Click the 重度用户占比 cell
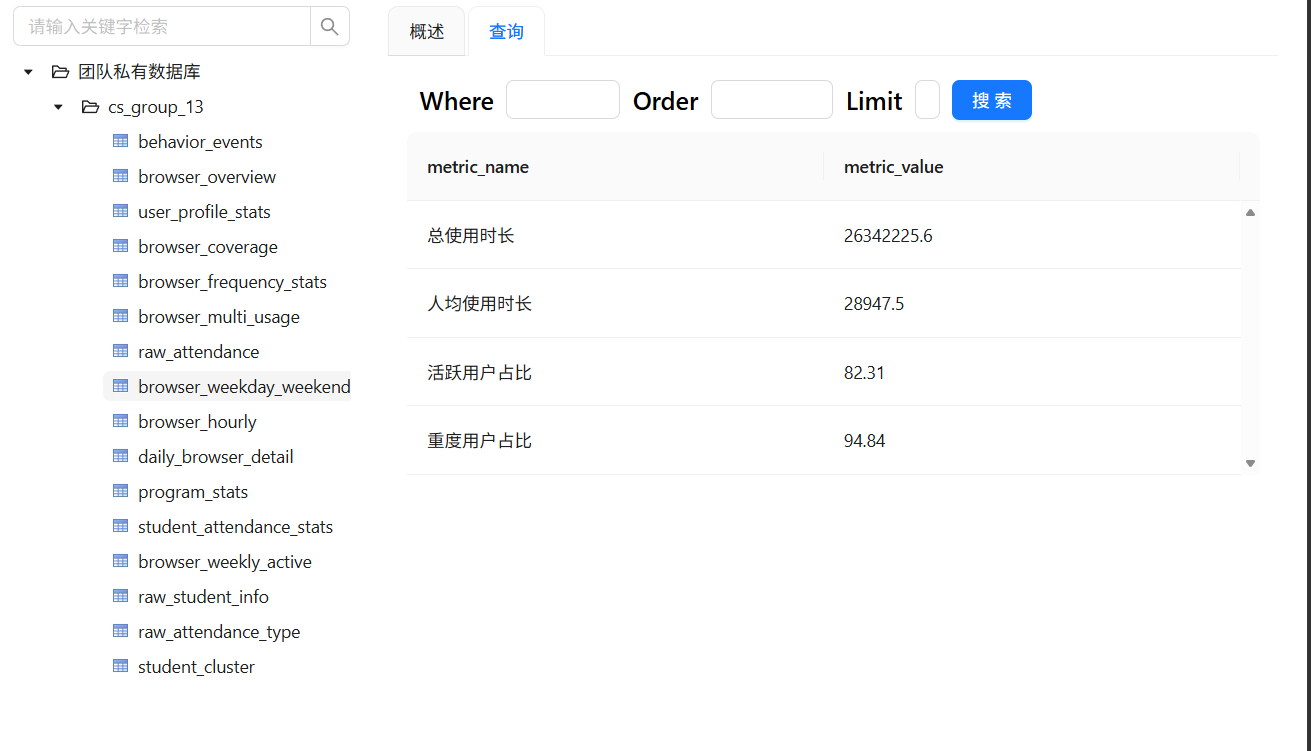Image resolution: width=1311 pixels, height=751 pixels. [x=615, y=440]
